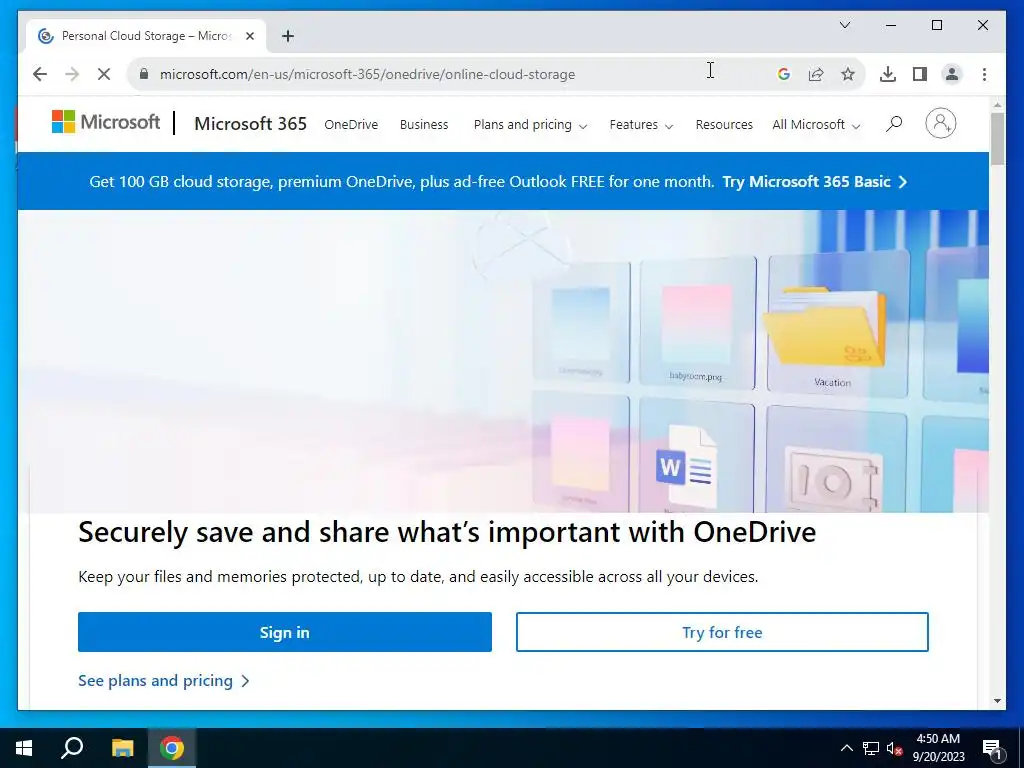
Task: Stop loading the page
Action: click(104, 74)
